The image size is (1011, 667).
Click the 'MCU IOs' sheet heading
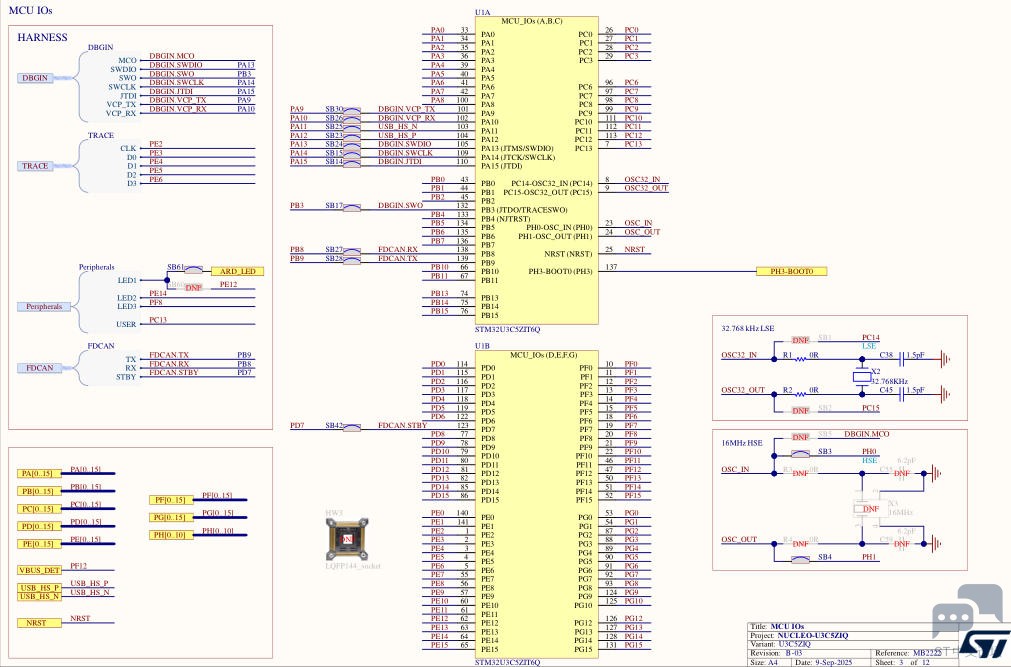(30, 10)
